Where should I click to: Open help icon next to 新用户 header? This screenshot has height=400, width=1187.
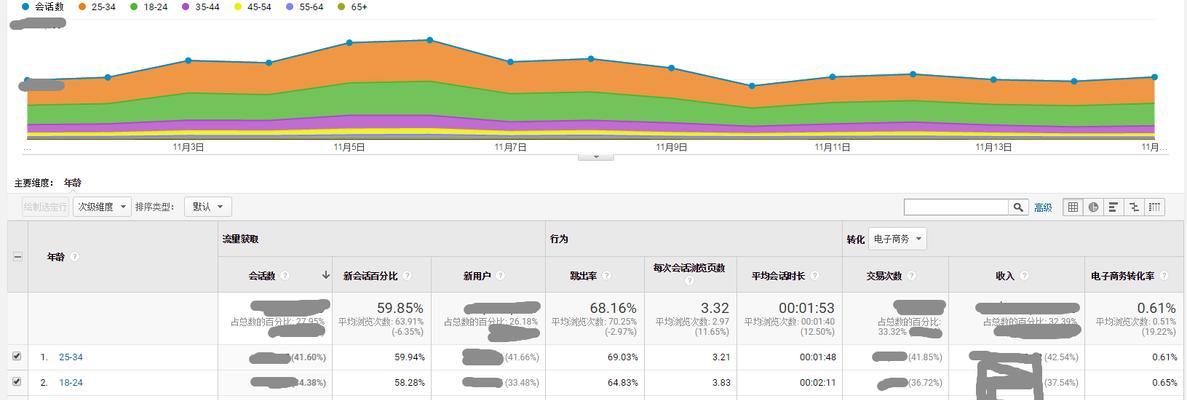click(x=500, y=276)
